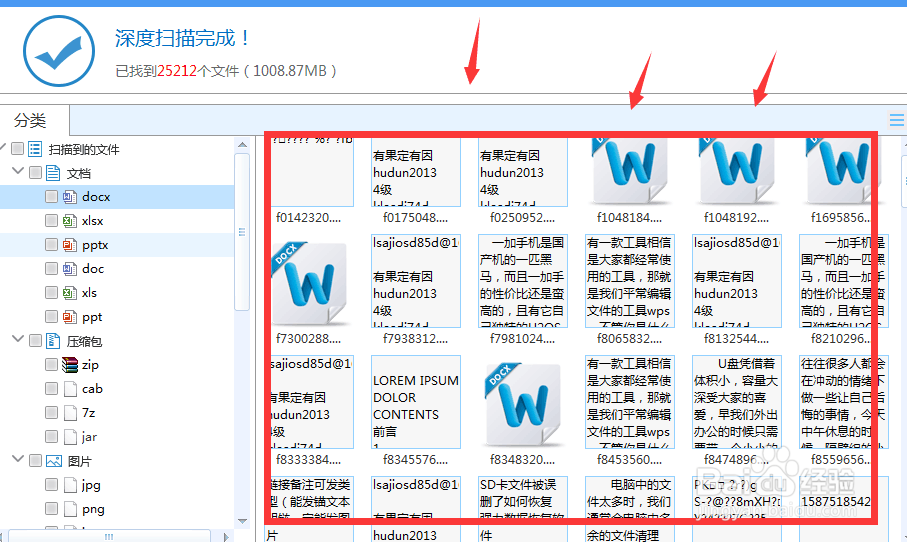Click the doc file type icon

point(69,269)
